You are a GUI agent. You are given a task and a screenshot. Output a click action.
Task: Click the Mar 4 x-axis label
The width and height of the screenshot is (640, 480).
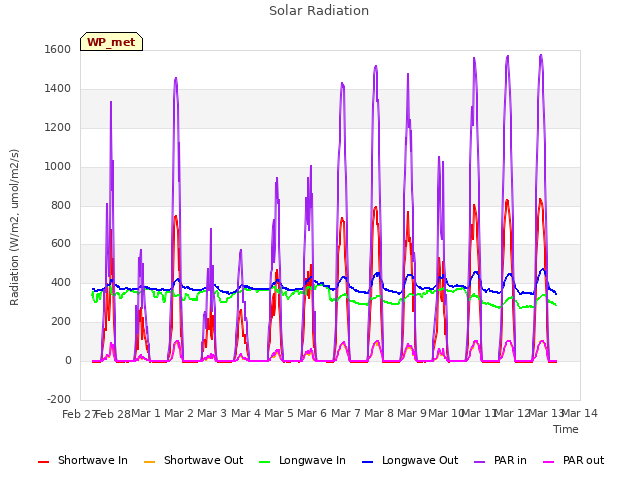tap(246, 413)
